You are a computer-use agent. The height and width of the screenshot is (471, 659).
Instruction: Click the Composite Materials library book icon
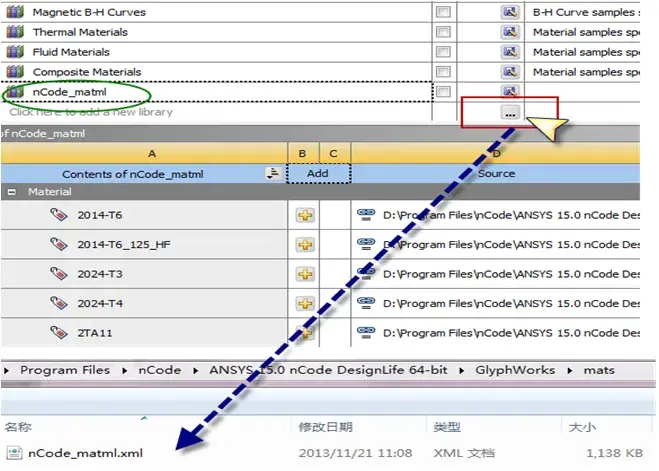tap(15, 72)
